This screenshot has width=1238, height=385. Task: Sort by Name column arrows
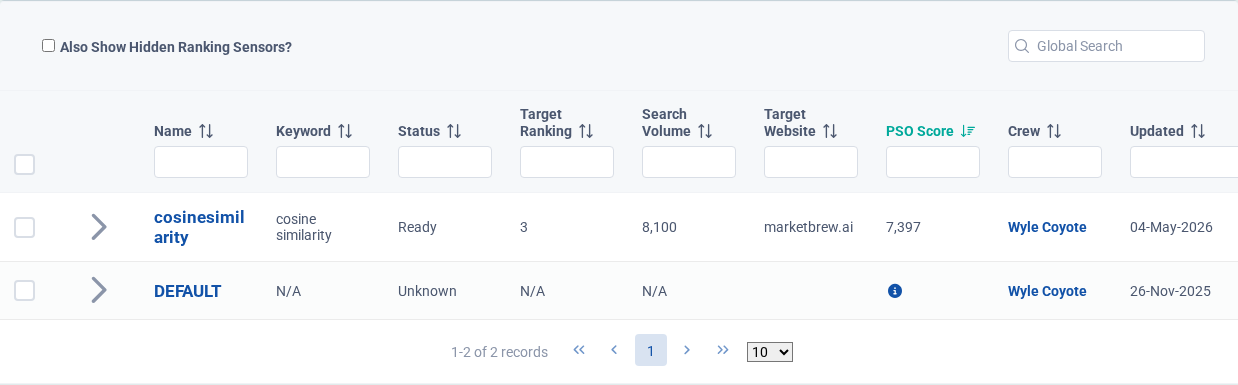(206, 131)
